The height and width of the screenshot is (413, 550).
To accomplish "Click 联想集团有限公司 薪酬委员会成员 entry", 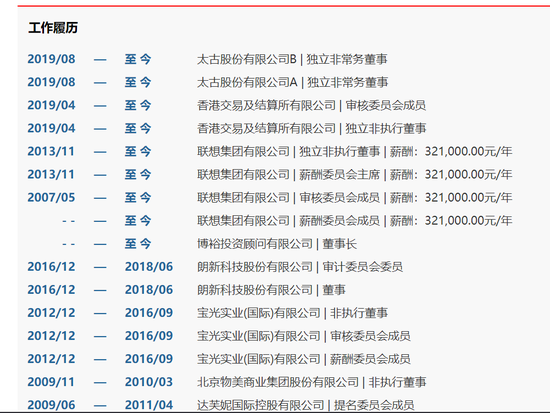I will tap(354, 221).
